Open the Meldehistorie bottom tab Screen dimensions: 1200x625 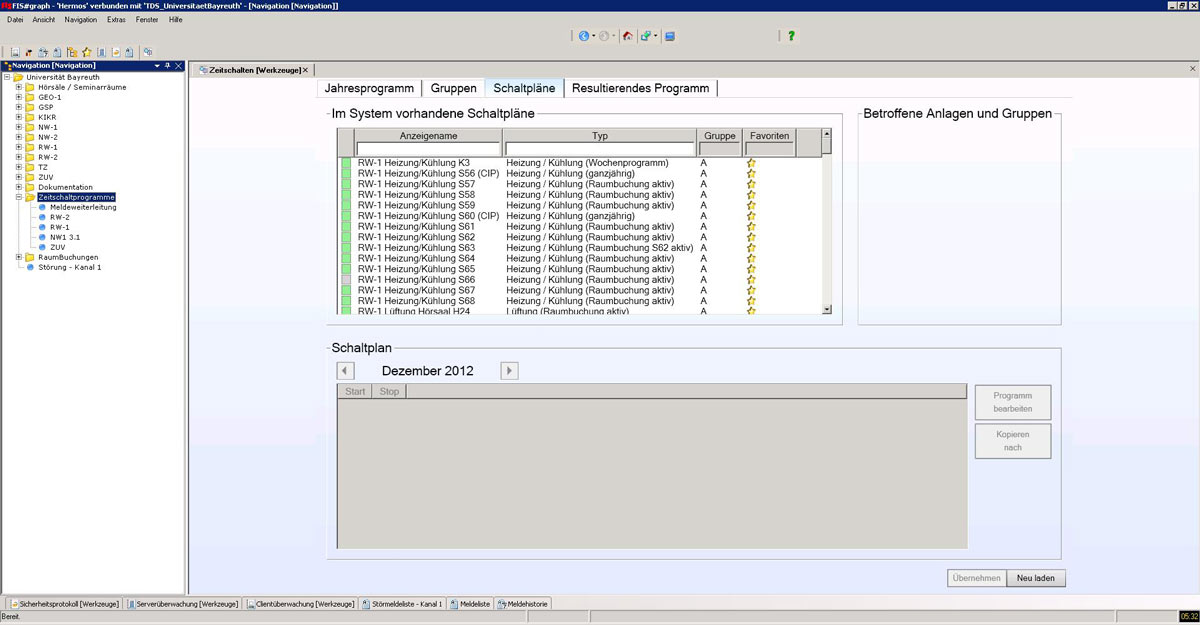(x=524, y=604)
